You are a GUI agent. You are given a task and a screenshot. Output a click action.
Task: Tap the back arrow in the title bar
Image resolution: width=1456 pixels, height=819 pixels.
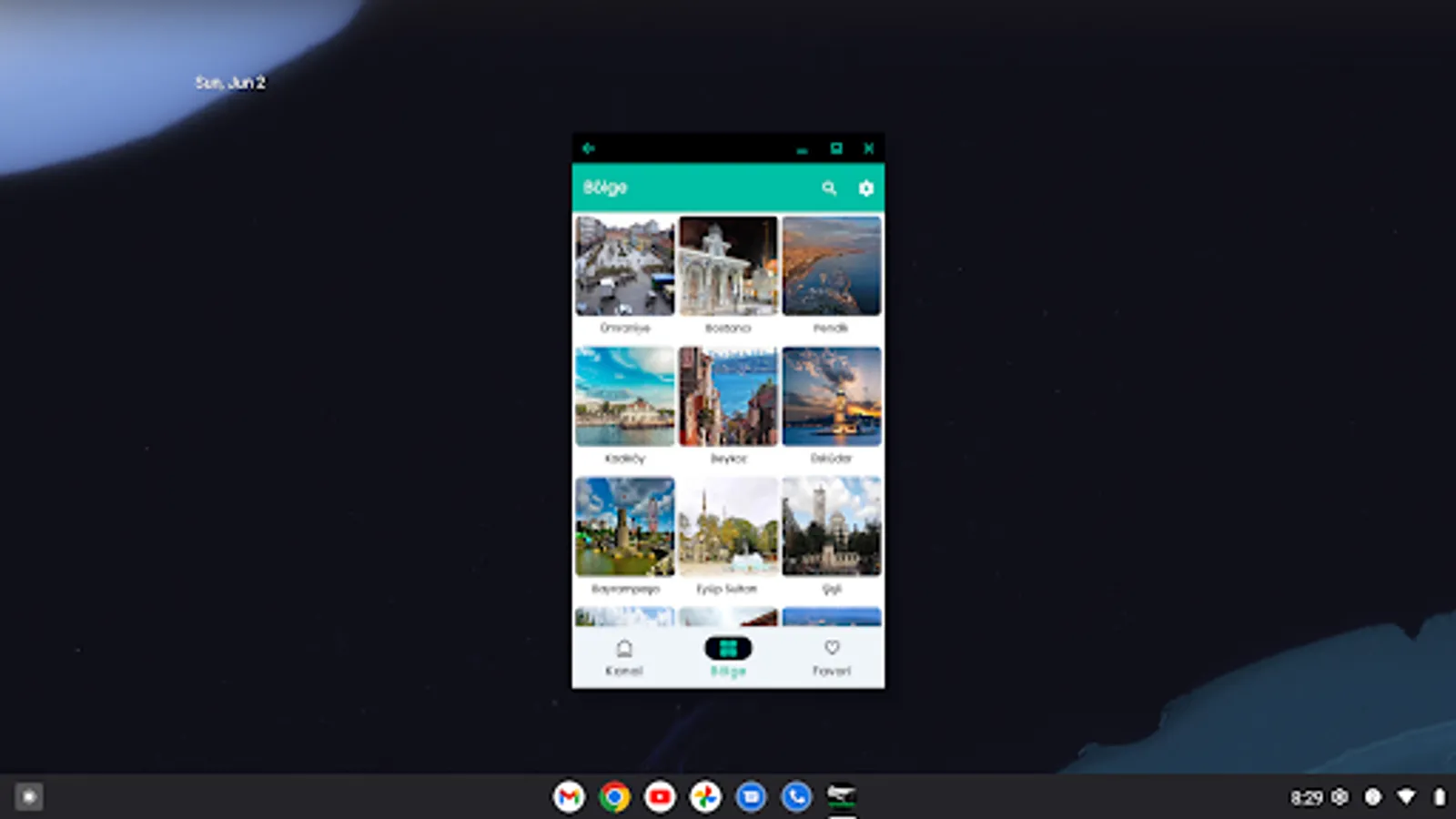click(x=588, y=147)
